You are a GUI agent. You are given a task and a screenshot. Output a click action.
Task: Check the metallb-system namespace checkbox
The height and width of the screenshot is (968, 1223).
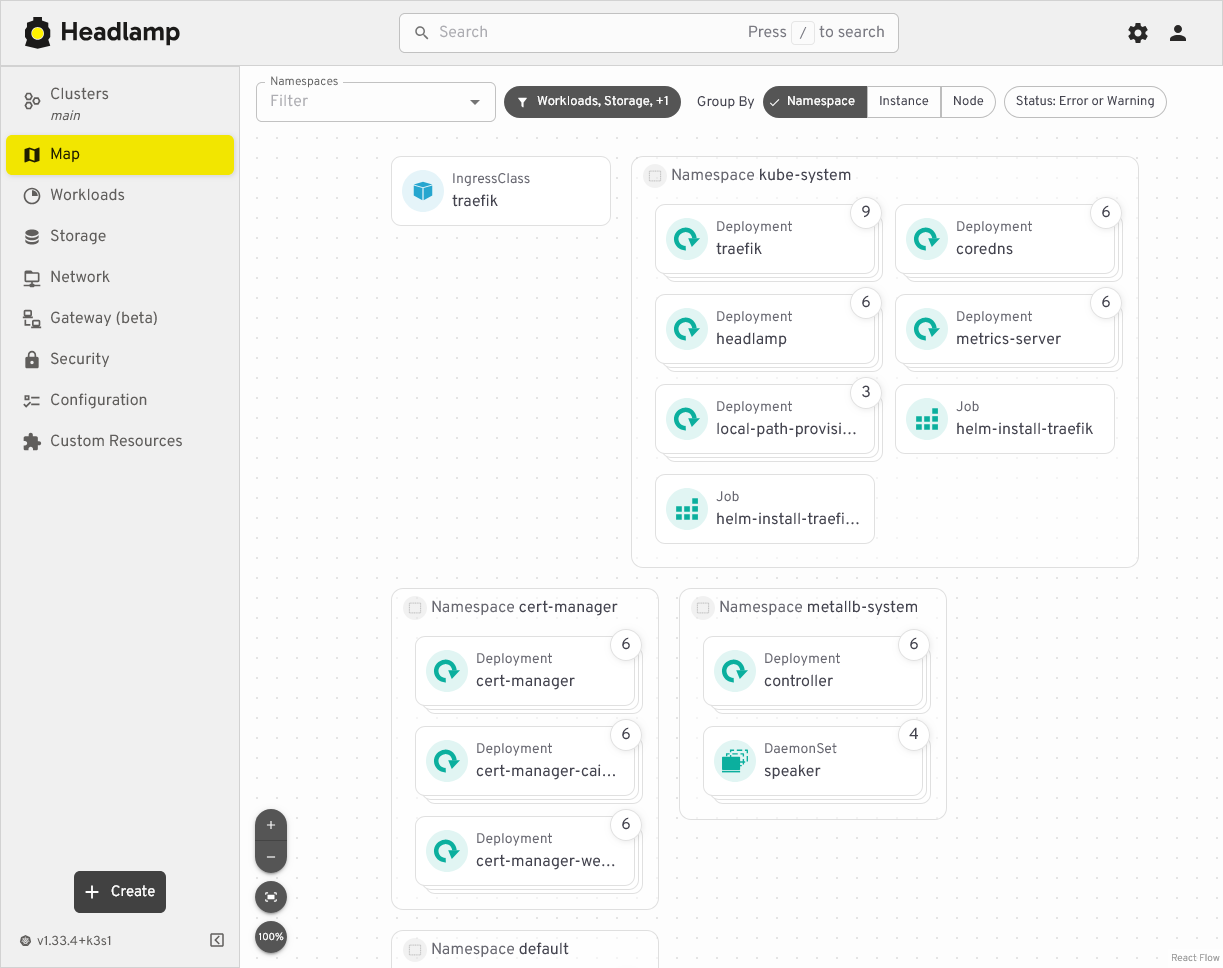pos(703,608)
